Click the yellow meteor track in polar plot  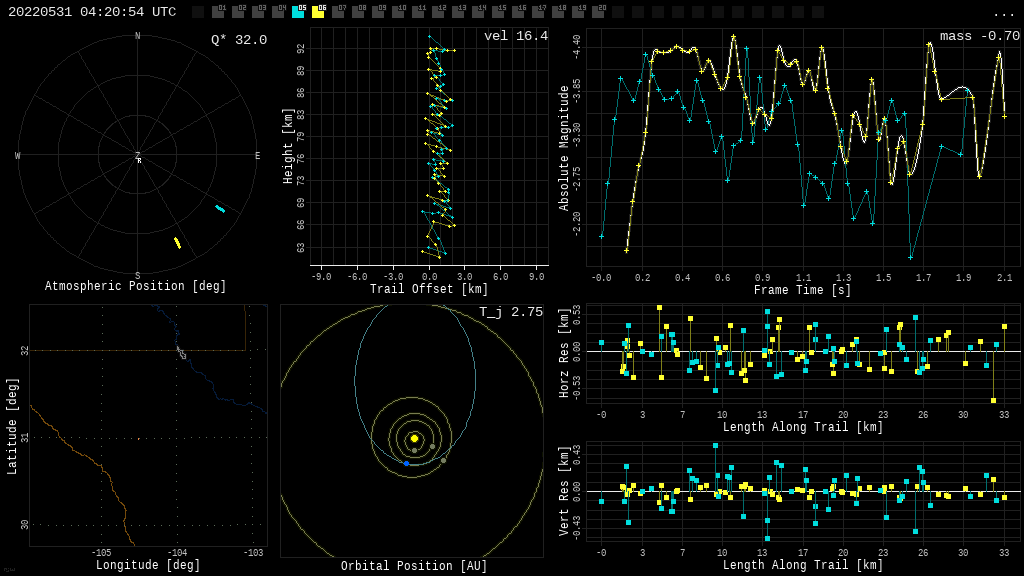[177, 243]
